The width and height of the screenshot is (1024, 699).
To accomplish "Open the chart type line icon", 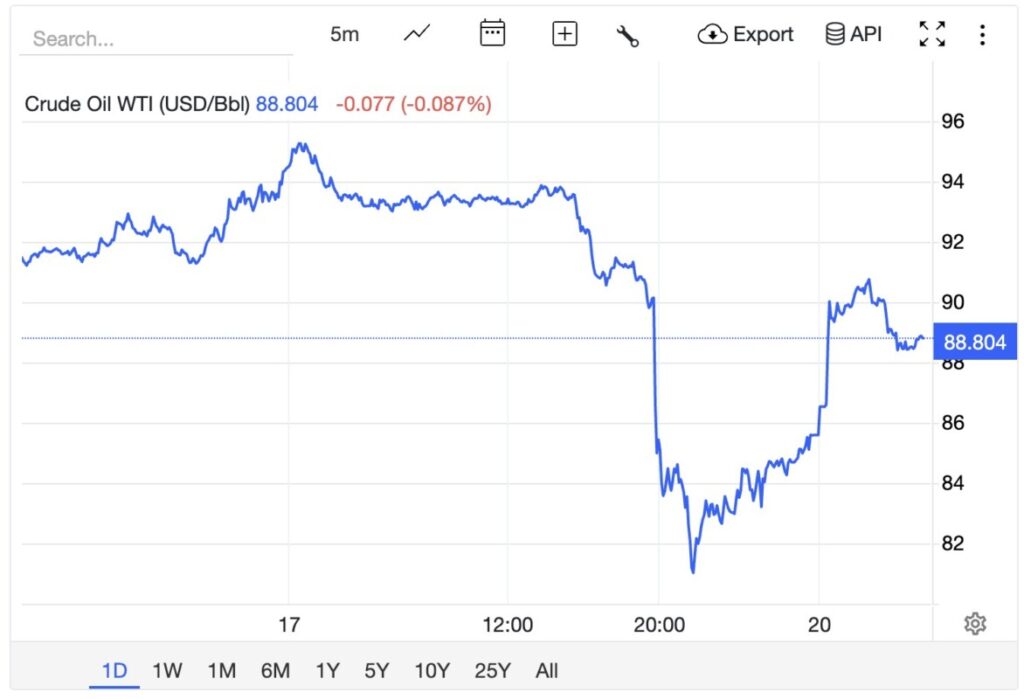I will (x=417, y=34).
